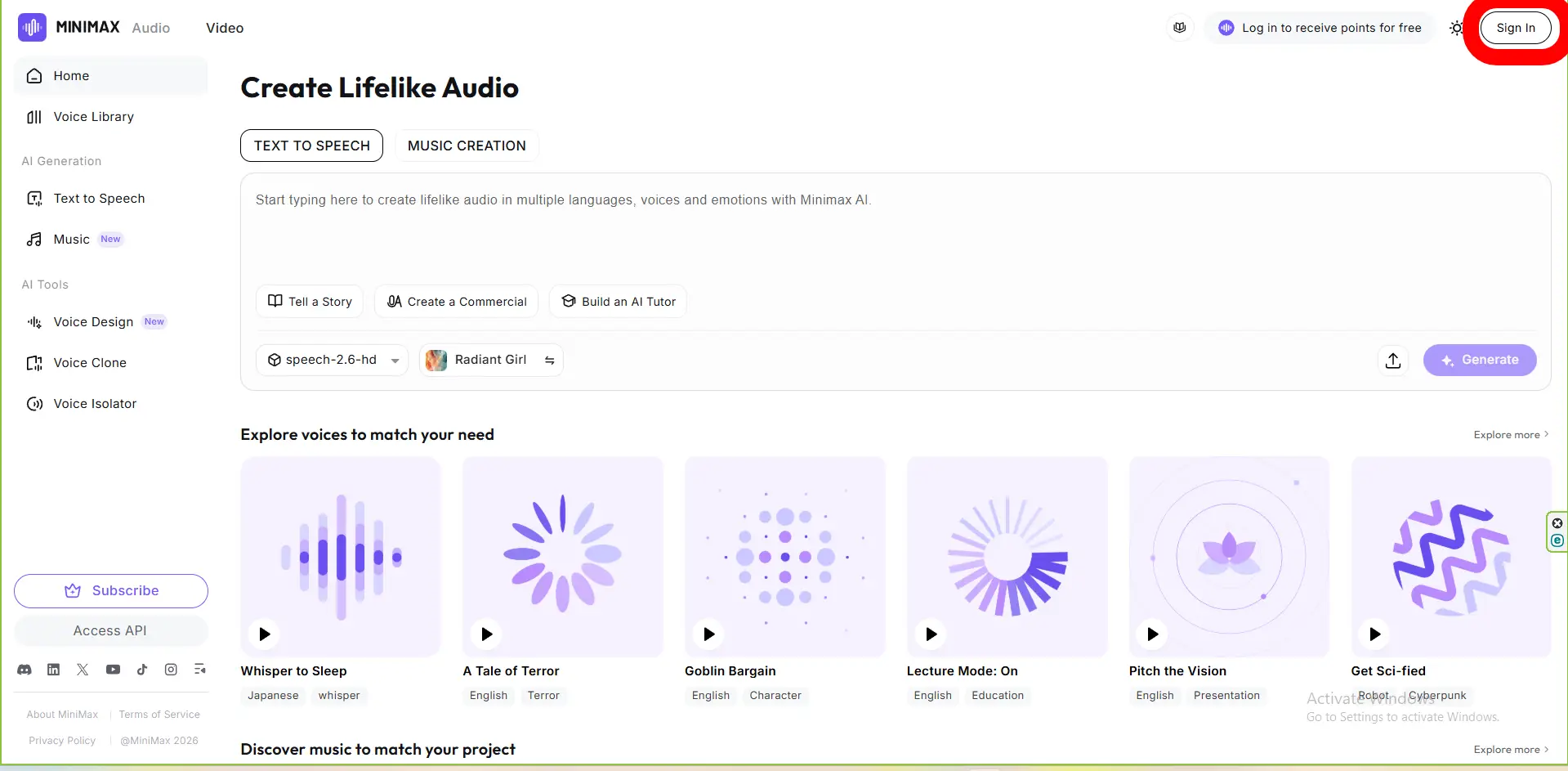Expand Explore more for music section
The height and width of the screenshot is (771, 1568).
1510,750
